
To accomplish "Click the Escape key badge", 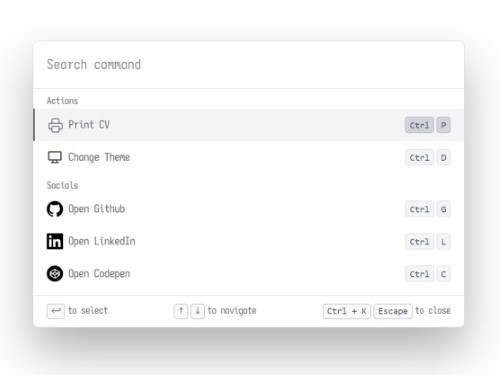I will pyautogui.click(x=393, y=311).
